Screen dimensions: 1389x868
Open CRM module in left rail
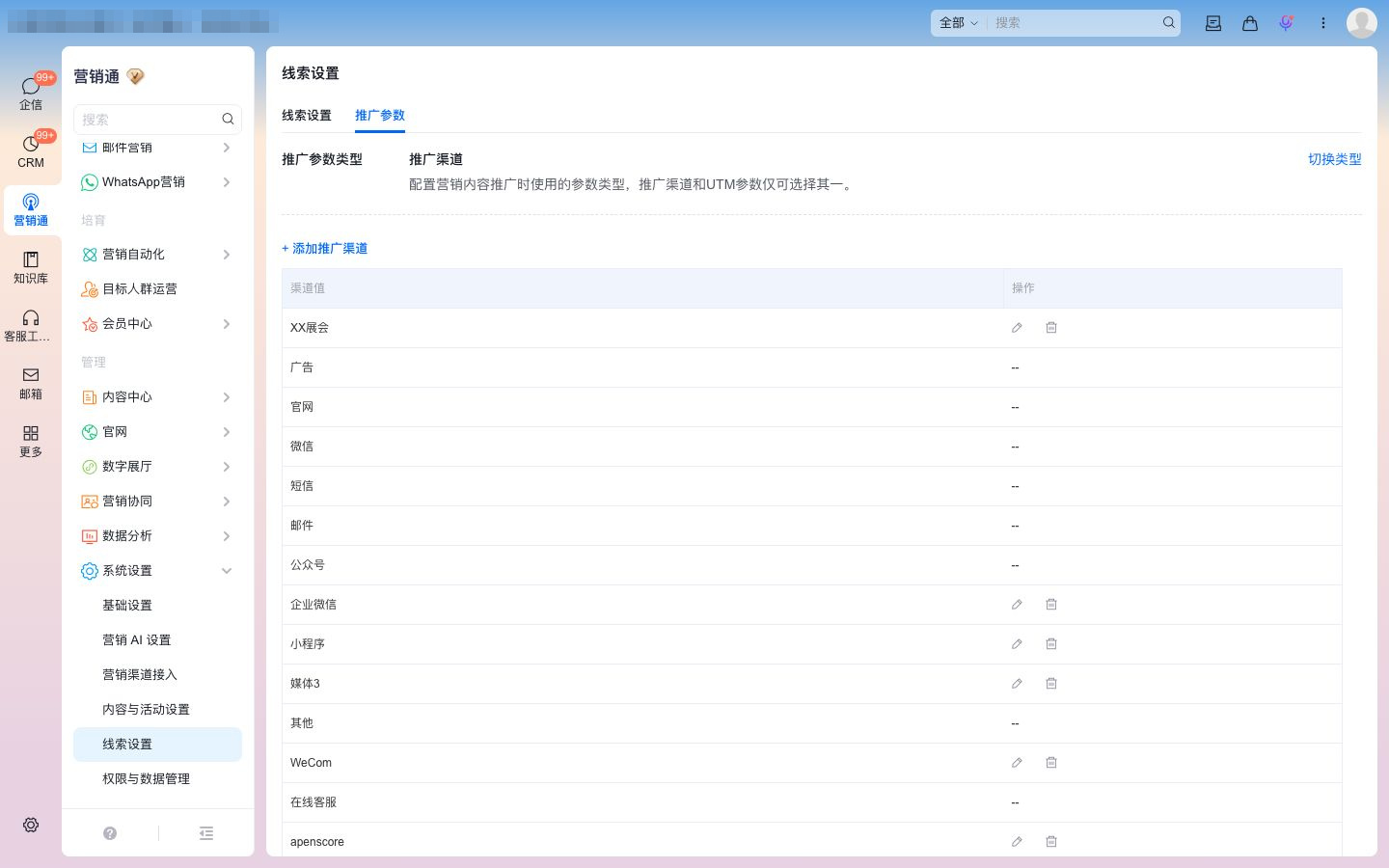point(31,150)
